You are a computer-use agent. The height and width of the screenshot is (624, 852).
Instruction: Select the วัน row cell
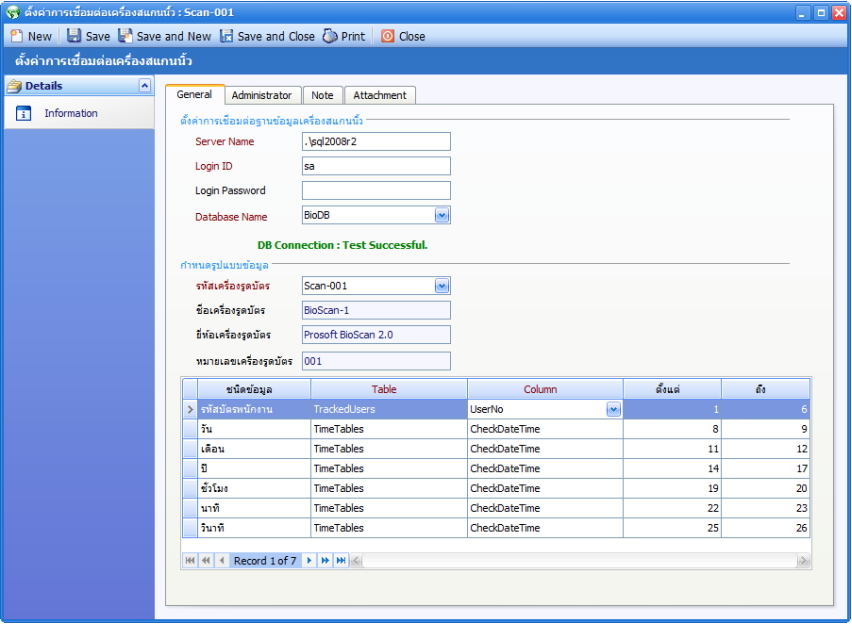[254, 429]
